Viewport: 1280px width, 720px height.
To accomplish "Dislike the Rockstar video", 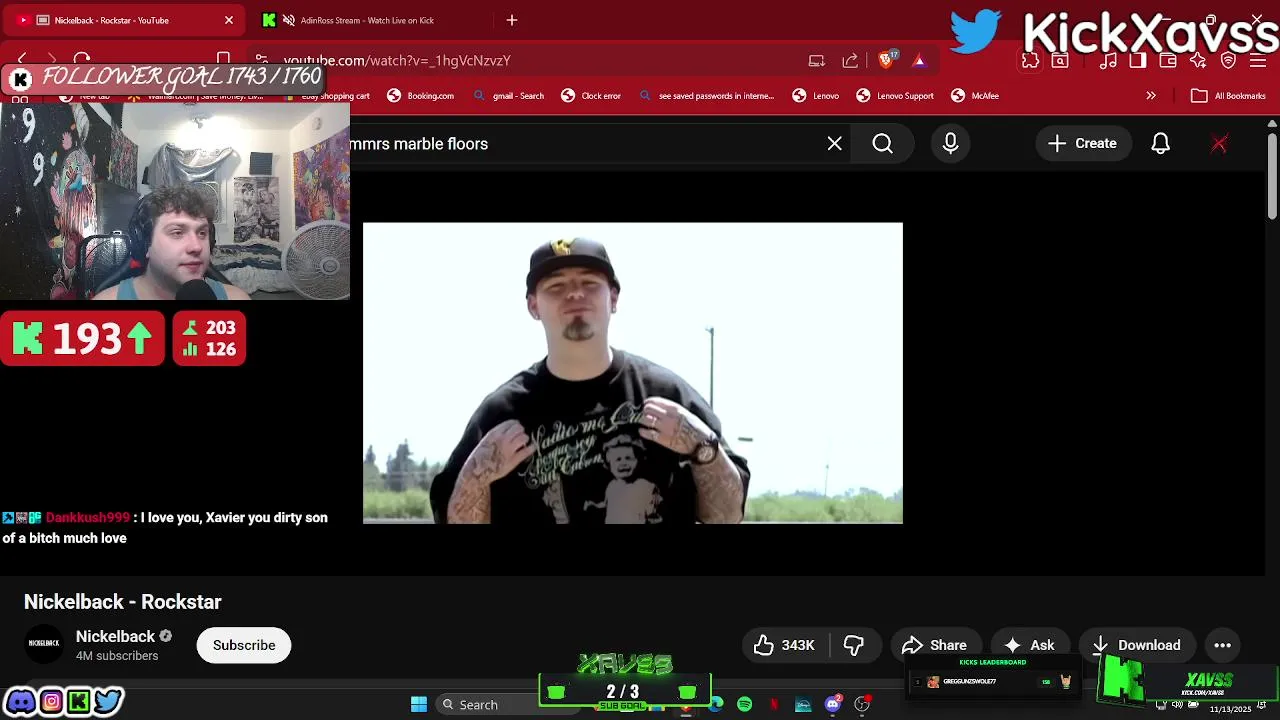I will point(854,645).
